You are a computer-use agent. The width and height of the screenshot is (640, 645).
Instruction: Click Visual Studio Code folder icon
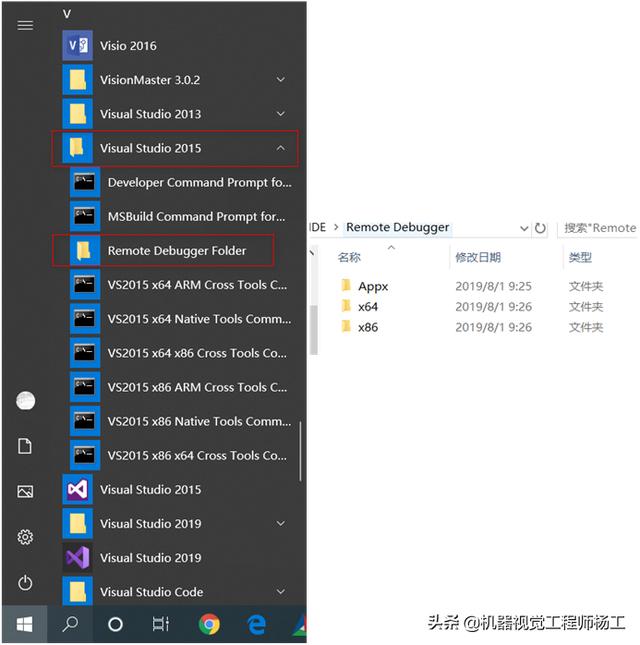[x=77, y=592]
